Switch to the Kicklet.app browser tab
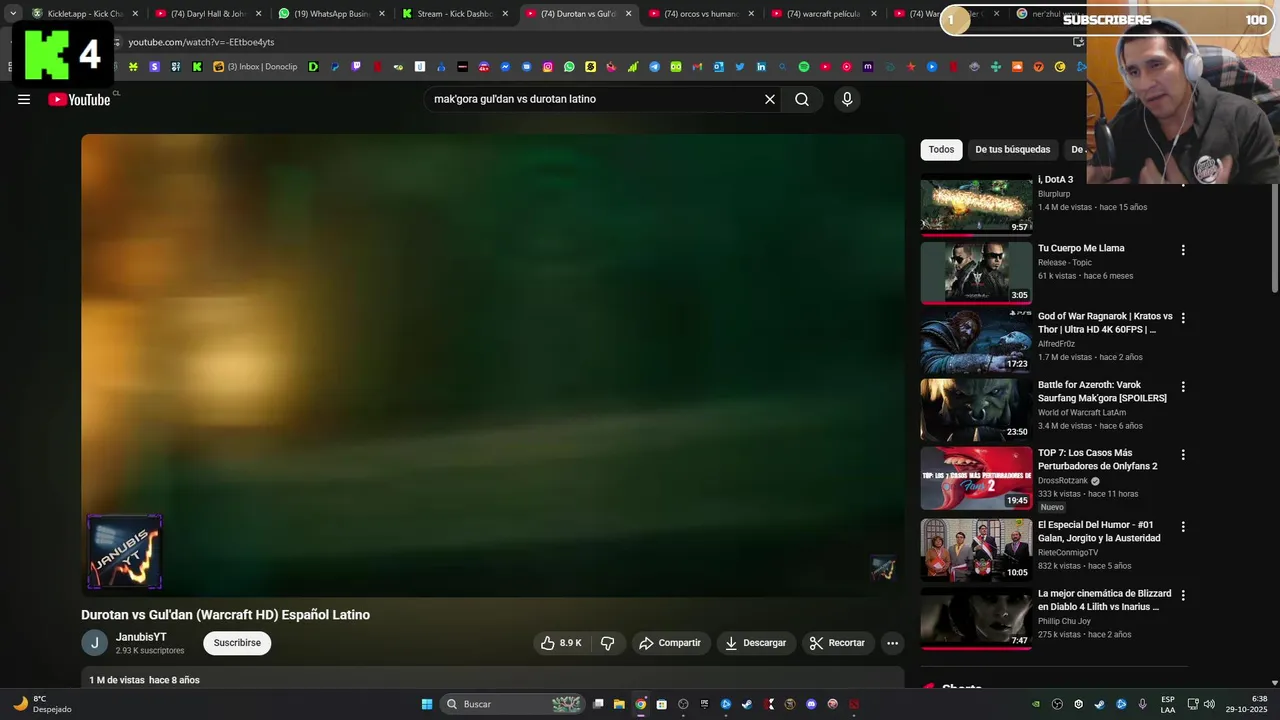 pyautogui.click(x=86, y=14)
